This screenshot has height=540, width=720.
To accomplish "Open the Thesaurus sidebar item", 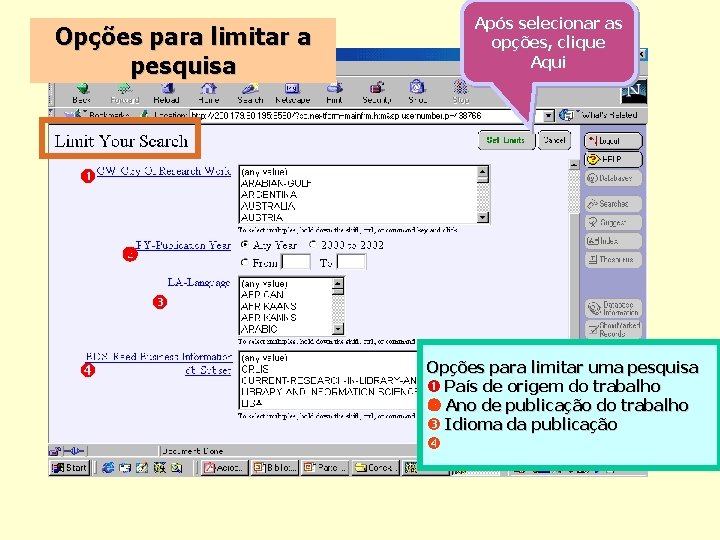I will click(613, 259).
